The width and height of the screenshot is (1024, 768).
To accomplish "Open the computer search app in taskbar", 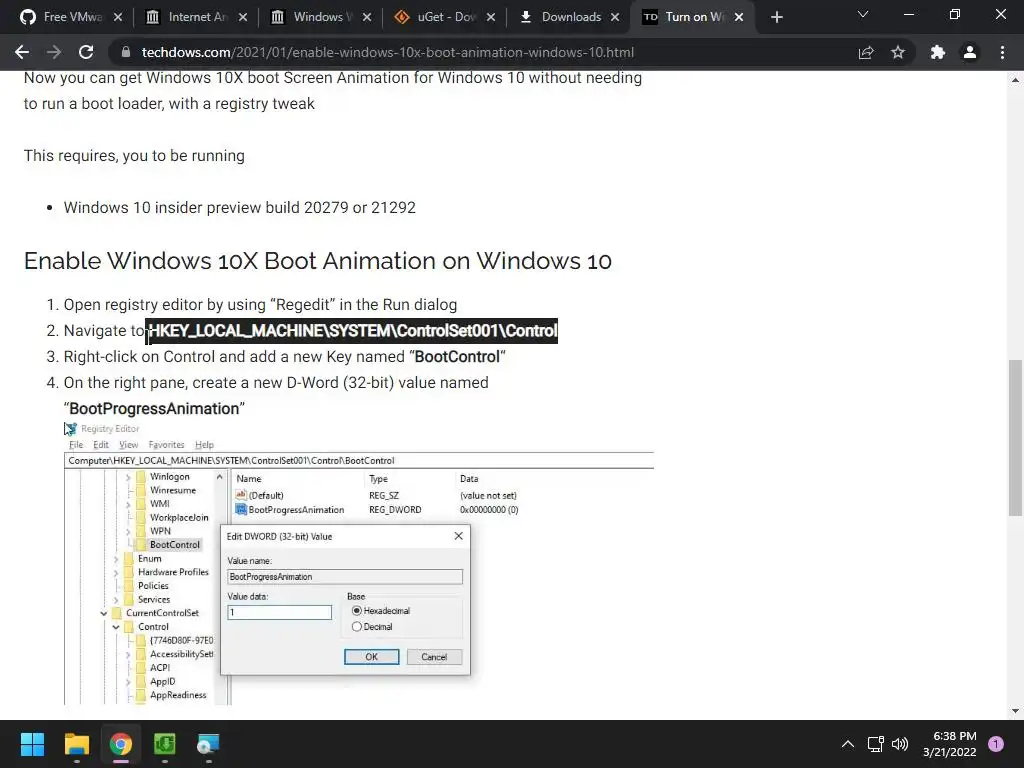I will pyautogui.click(x=208, y=744).
